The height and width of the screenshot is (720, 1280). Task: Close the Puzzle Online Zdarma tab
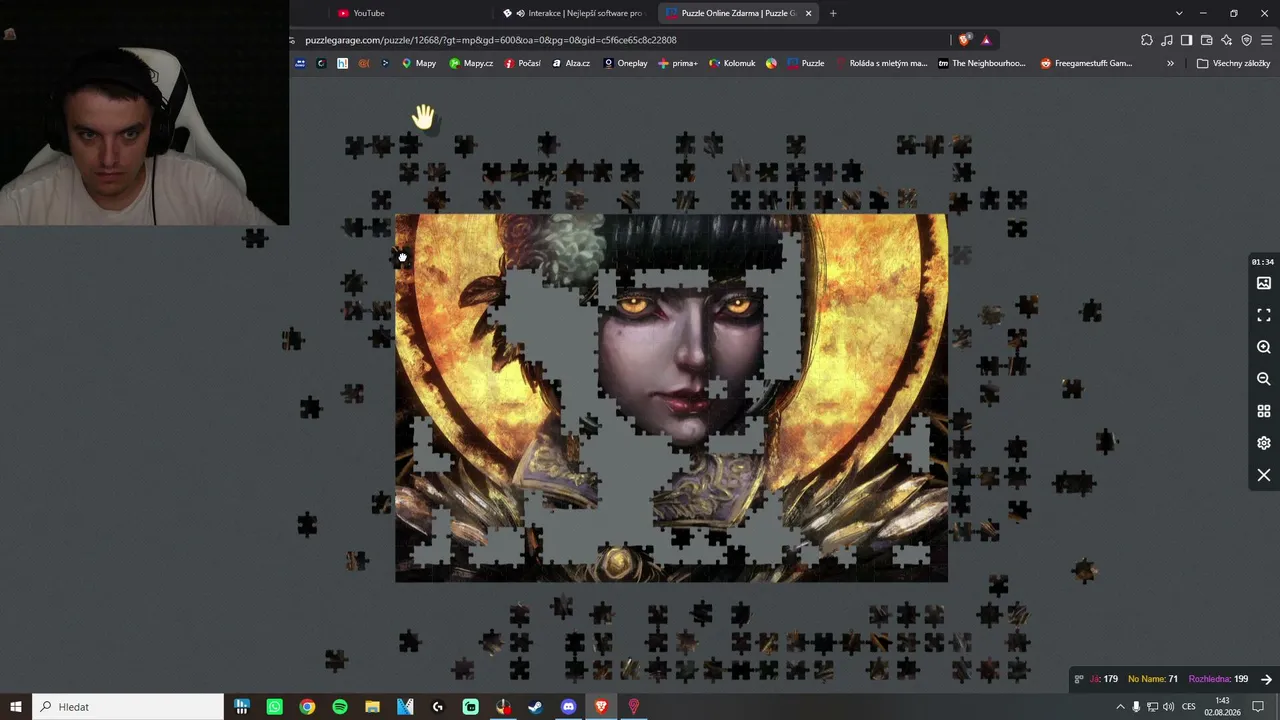pyautogui.click(x=808, y=13)
